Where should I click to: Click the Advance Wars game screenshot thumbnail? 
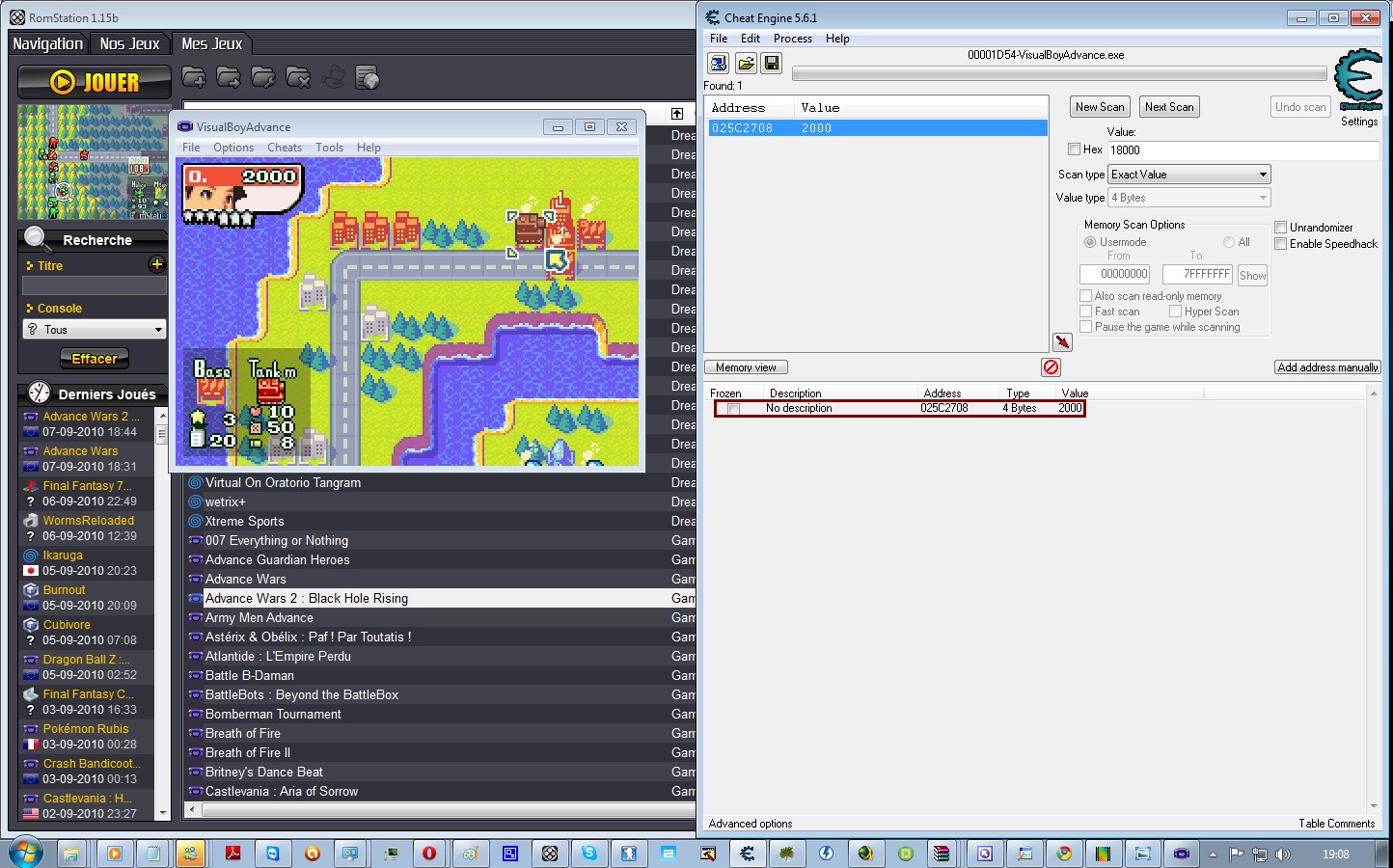click(x=94, y=162)
